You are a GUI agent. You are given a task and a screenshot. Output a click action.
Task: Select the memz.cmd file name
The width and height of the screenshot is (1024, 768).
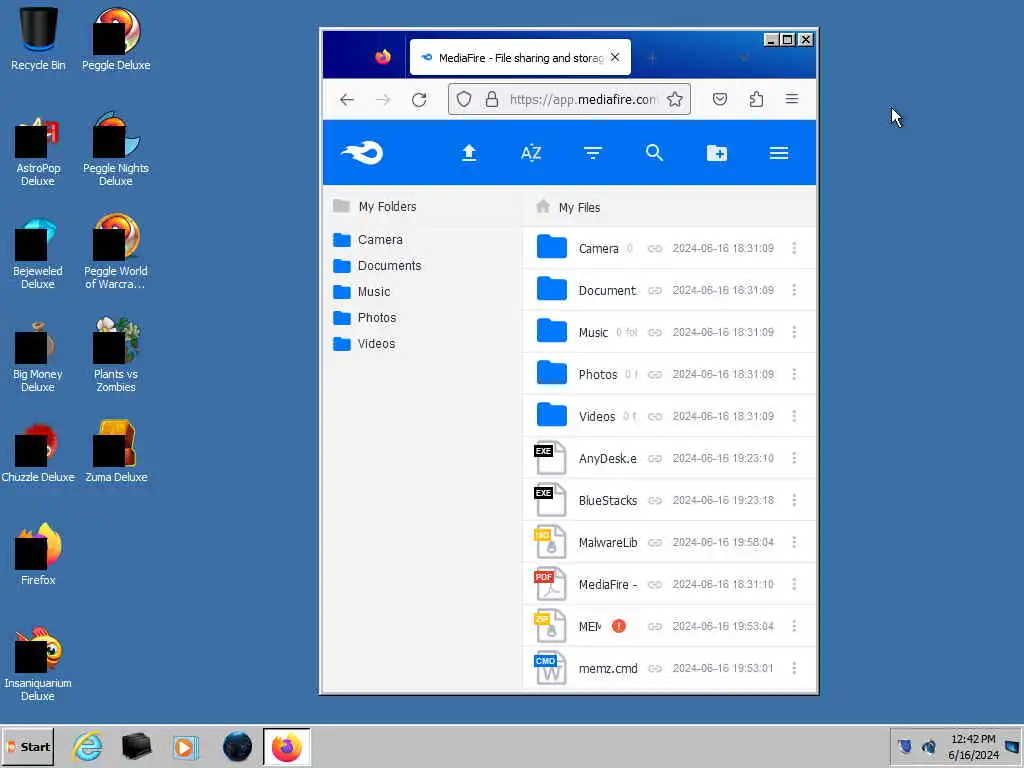(x=607, y=669)
